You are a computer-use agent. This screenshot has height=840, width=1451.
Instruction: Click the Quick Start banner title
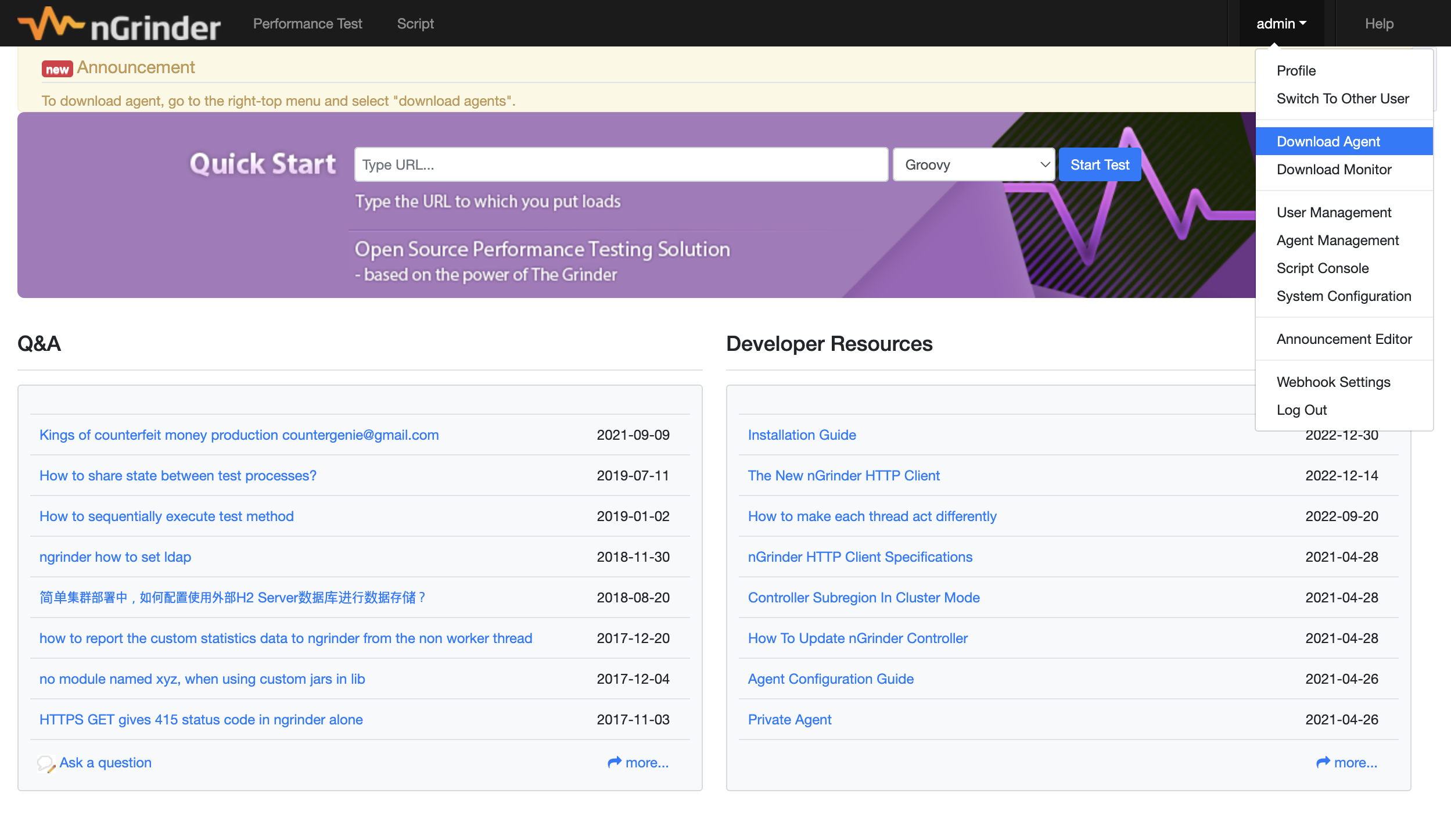pos(263,164)
